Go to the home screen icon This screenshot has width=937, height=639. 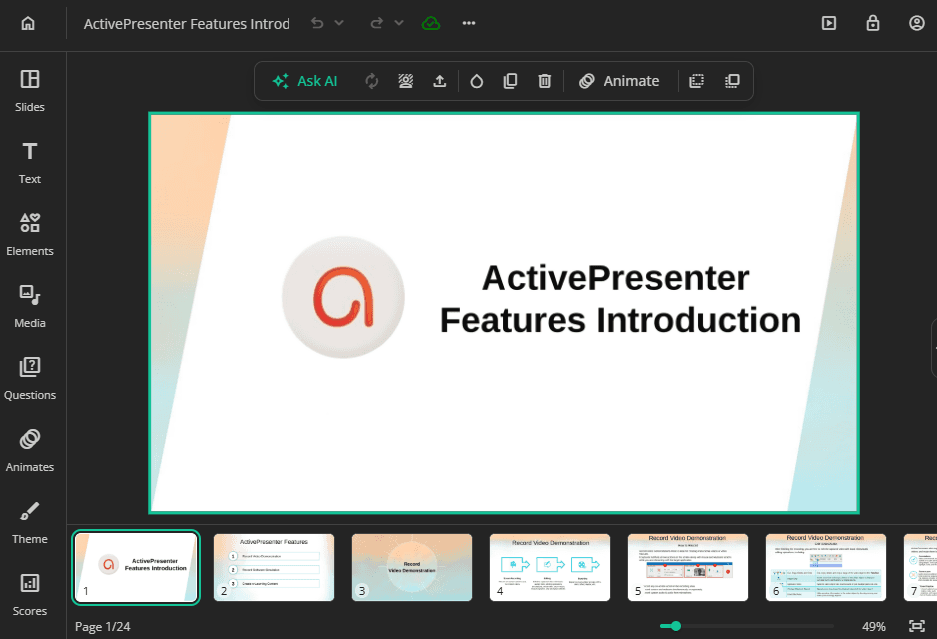(28, 23)
